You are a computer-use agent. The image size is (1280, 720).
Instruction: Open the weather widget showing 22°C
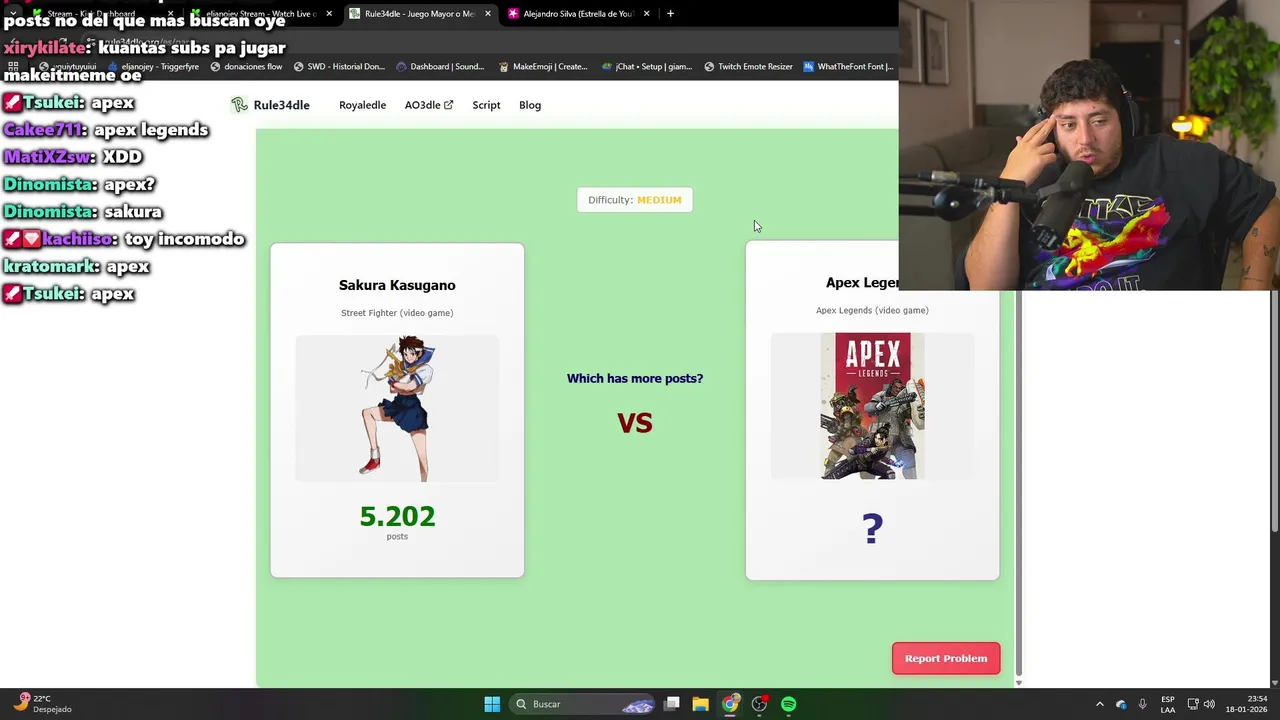[x=43, y=704]
